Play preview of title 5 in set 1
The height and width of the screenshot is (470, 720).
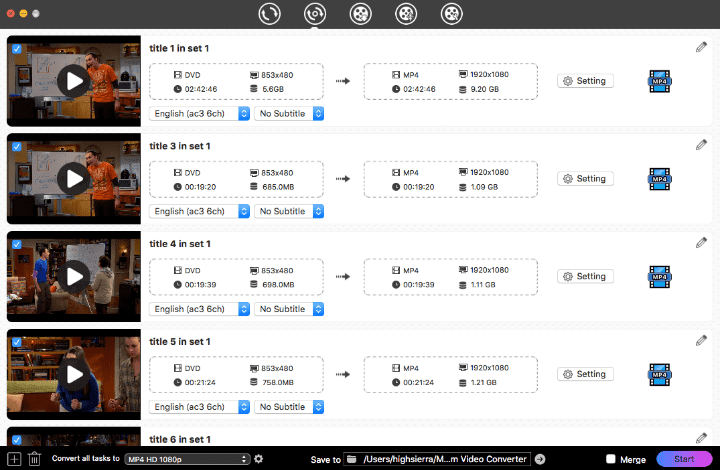coord(74,374)
